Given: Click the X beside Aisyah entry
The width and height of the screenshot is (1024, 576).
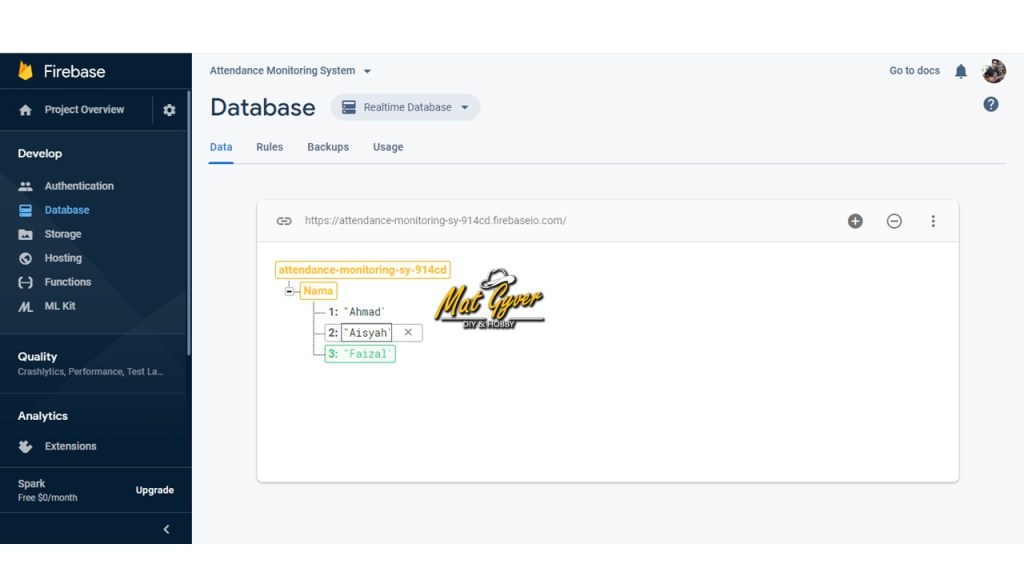Looking at the screenshot, I should [408, 332].
